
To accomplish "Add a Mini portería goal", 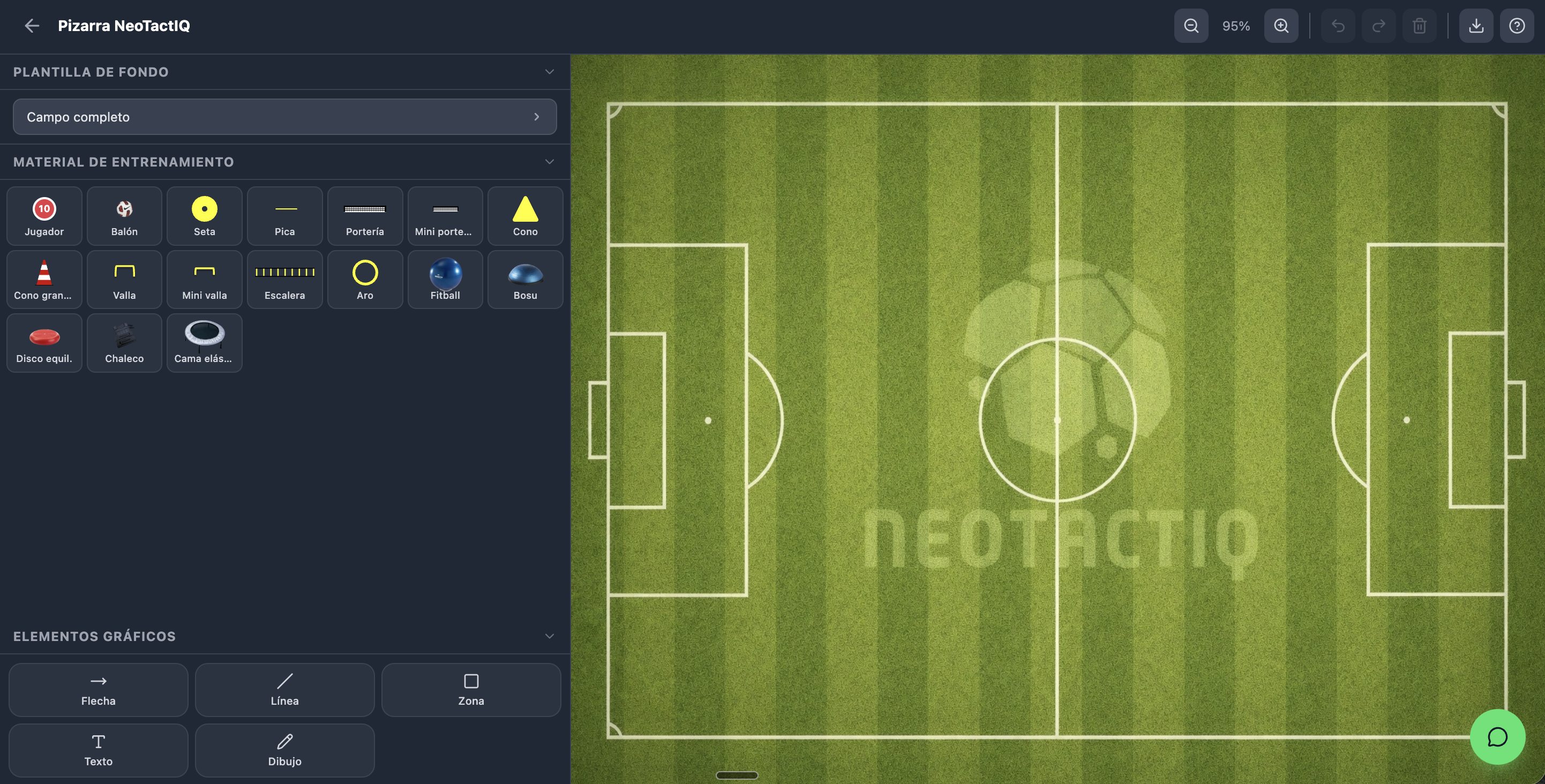I will pos(445,216).
